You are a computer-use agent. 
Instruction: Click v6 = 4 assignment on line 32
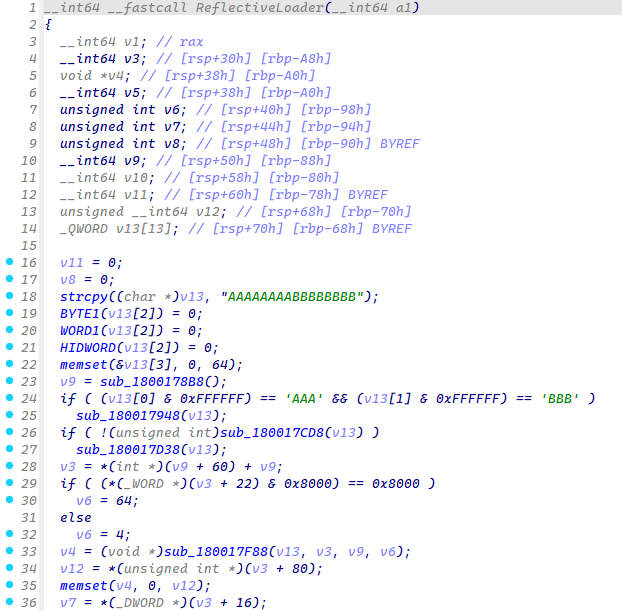click(x=103, y=535)
